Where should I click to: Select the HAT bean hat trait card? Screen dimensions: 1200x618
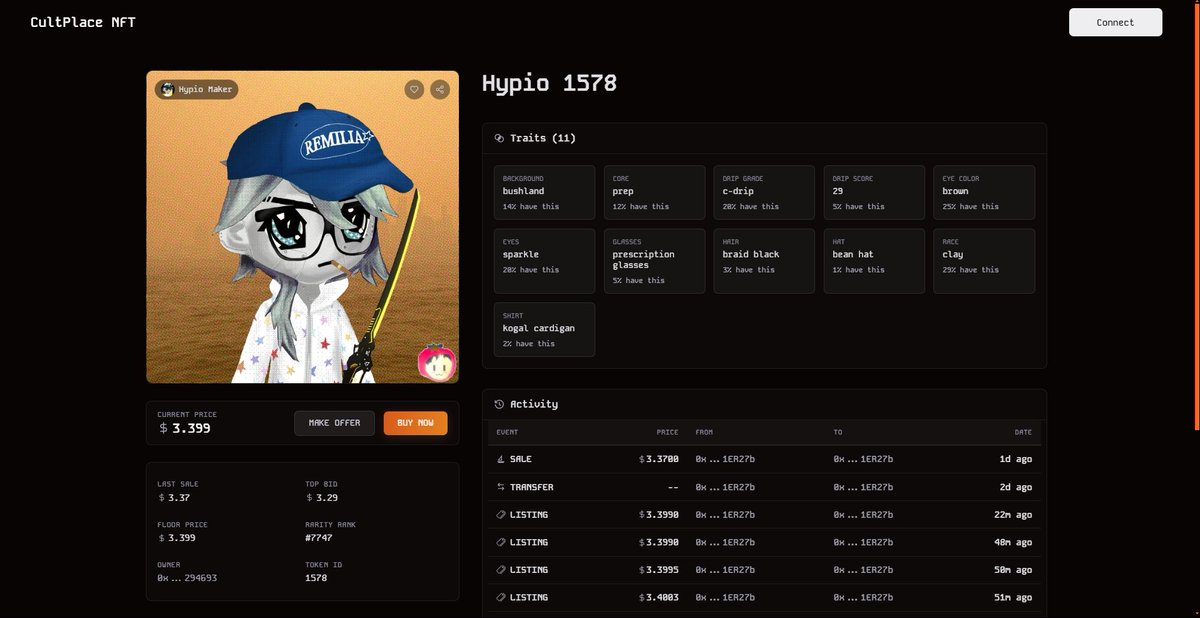coord(874,261)
